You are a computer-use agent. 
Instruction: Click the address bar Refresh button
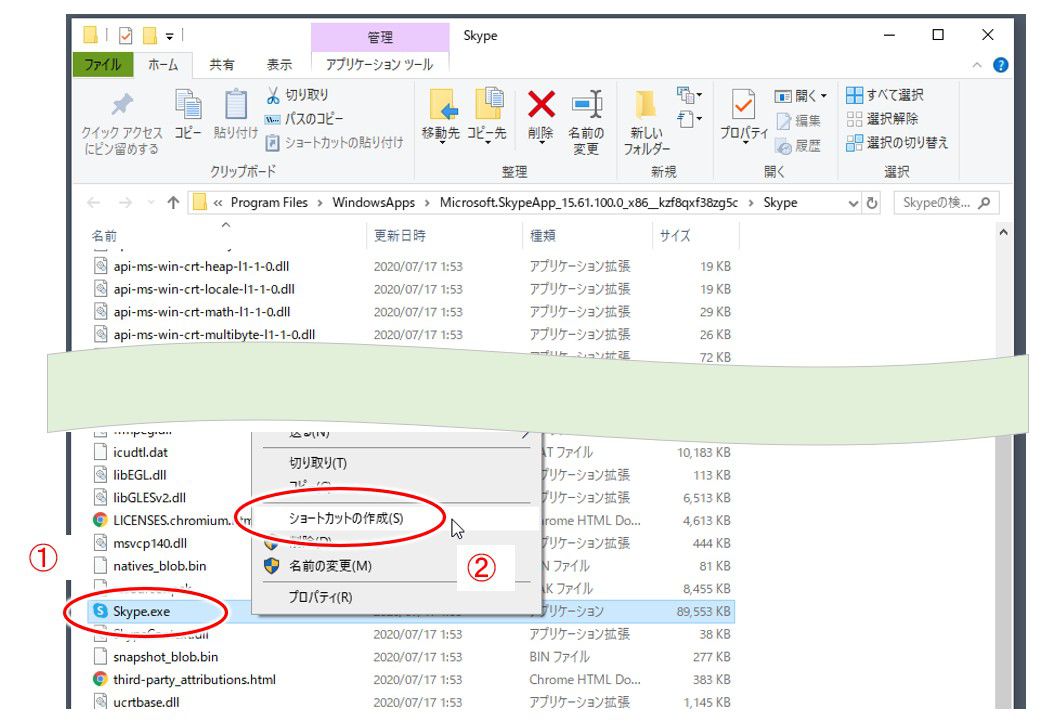[x=872, y=202]
